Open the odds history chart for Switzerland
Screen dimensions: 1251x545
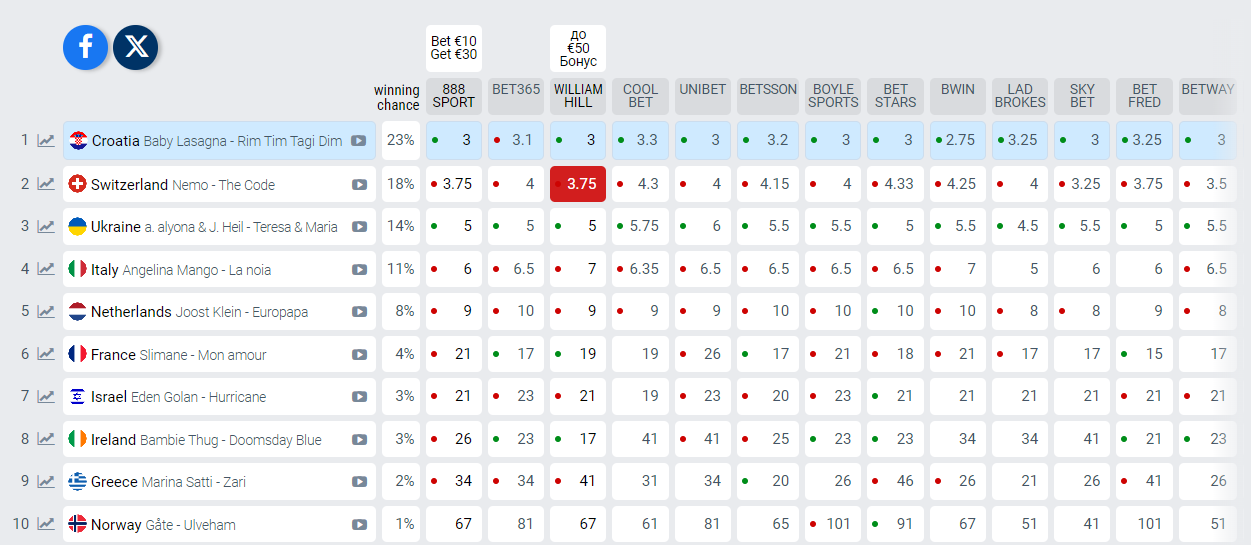46,184
